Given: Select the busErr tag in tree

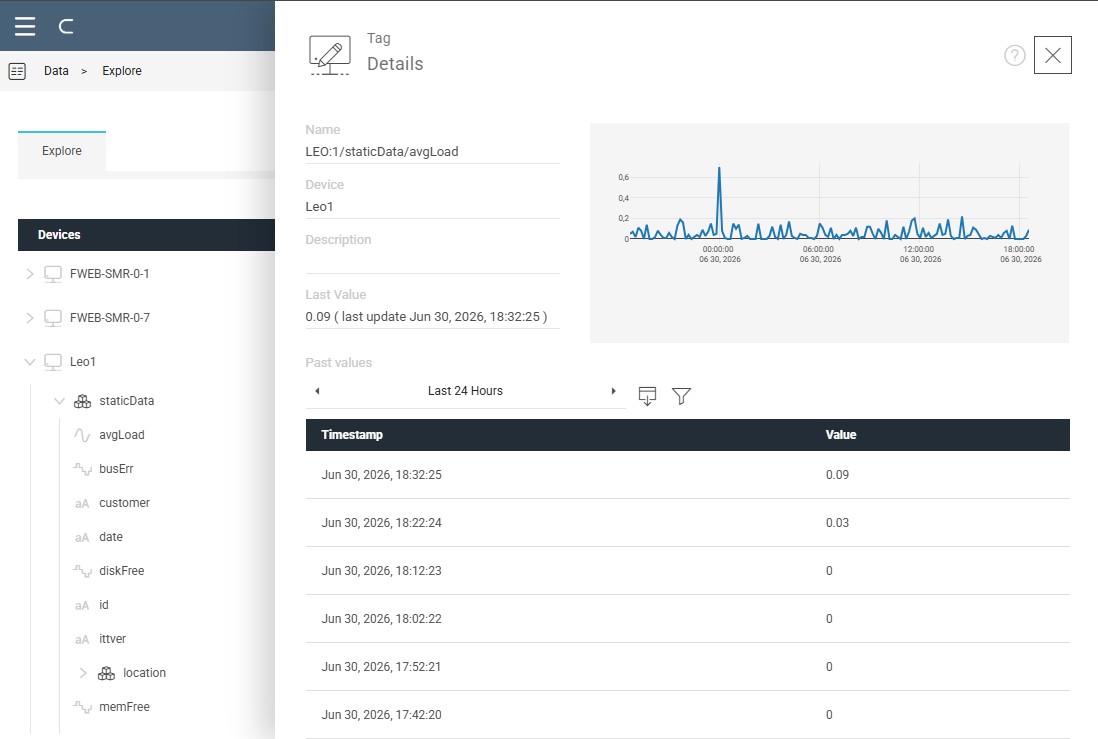Looking at the screenshot, I should (x=116, y=469).
